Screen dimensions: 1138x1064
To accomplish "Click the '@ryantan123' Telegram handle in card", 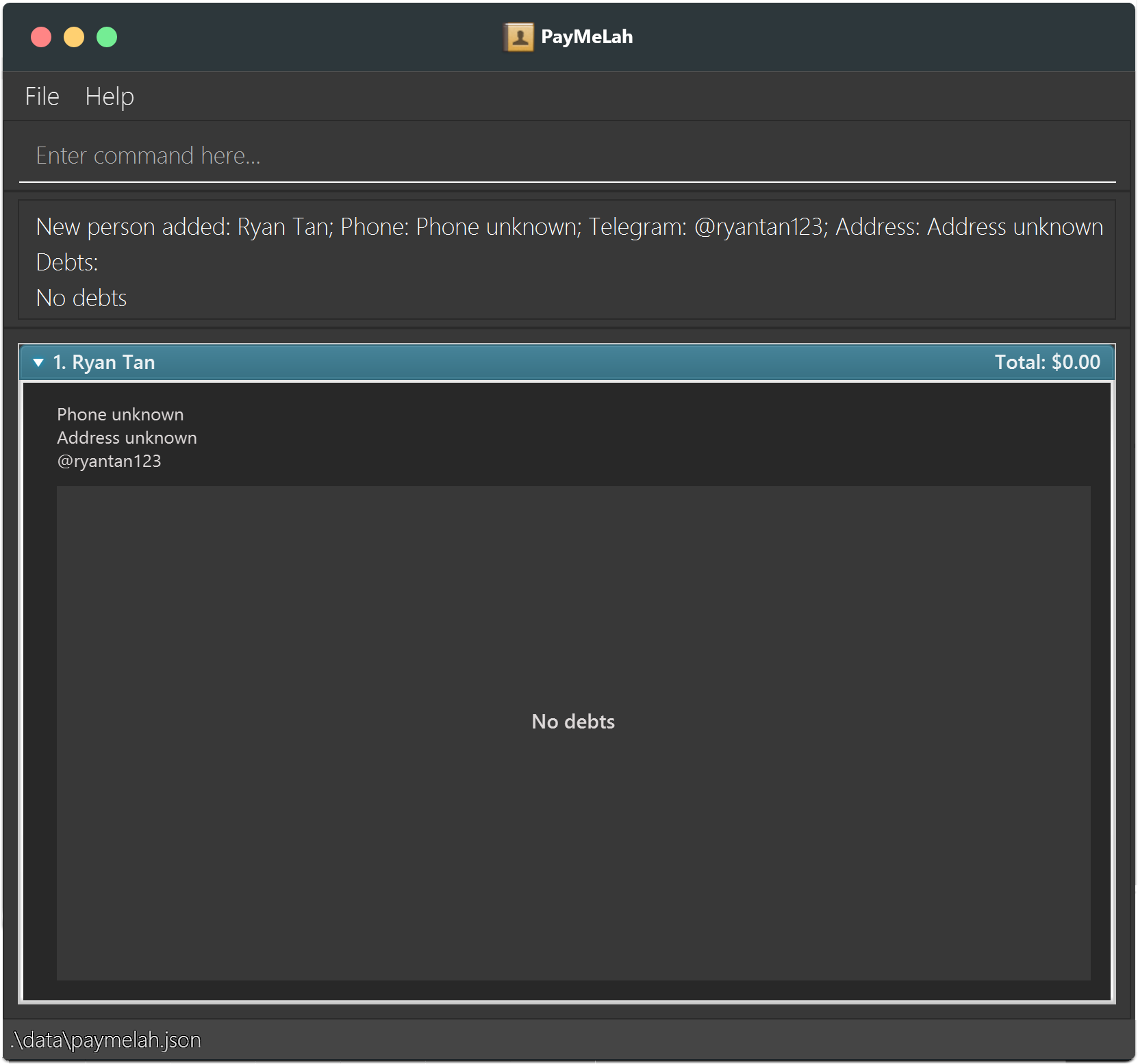I will [109, 461].
